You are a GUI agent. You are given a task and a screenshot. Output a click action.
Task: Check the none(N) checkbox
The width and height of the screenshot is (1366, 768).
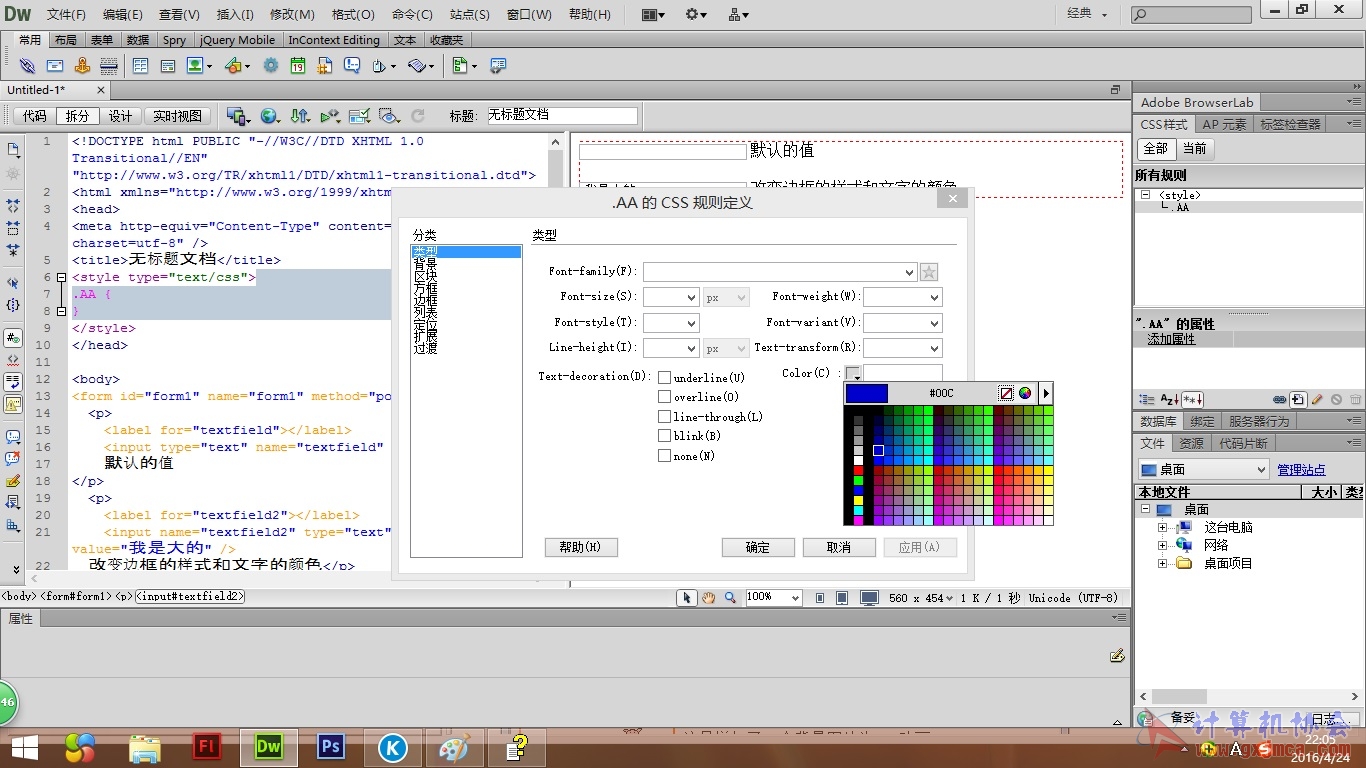click(x=664, y=455)
